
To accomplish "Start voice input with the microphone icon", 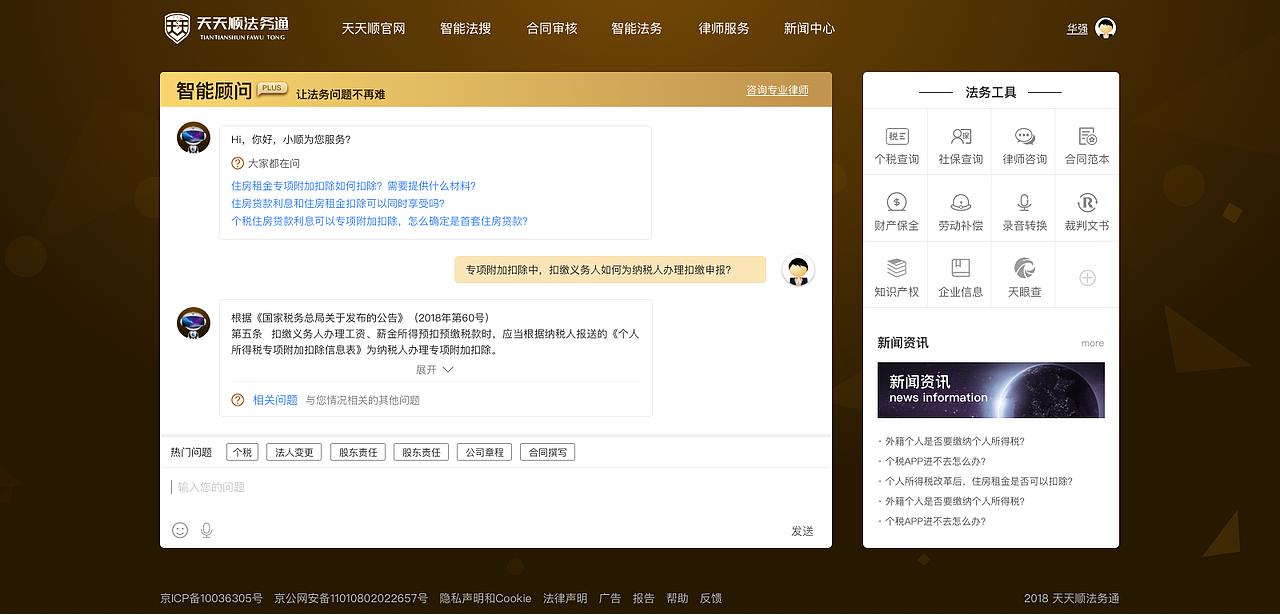I will [207, 530].
